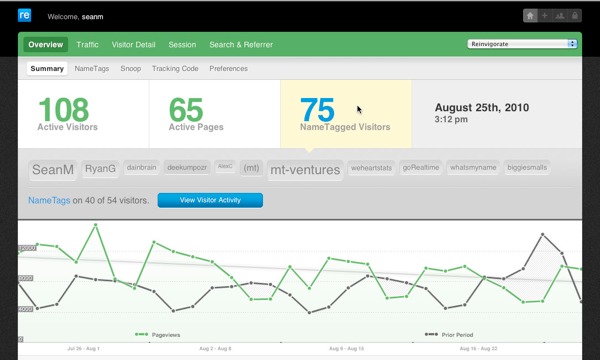This screenshot has height=360, width=600.
Task: Click the plus icon in top bar
Action: [x=545, y=16]
